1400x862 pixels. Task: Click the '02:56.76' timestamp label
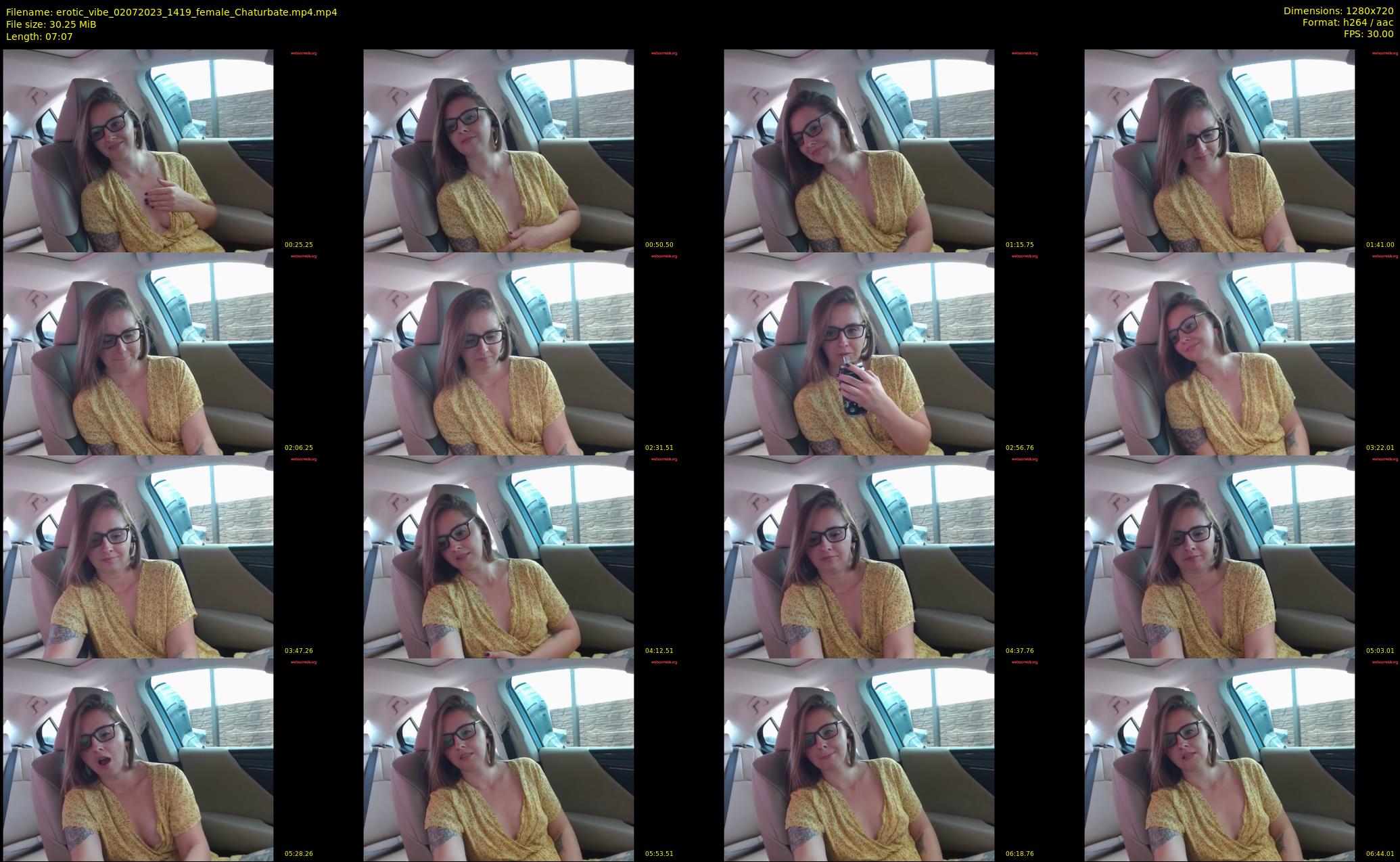pos(1020,448)
